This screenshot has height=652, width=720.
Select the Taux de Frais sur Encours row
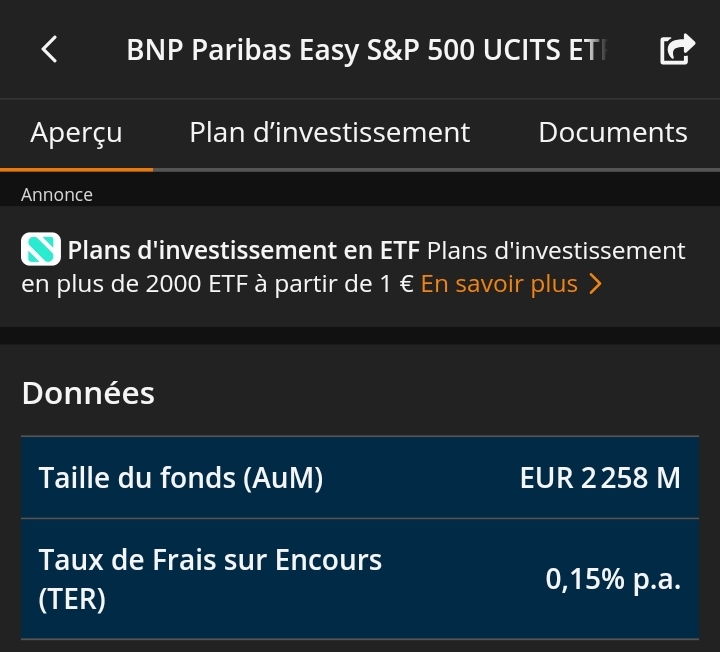[360, 579]
